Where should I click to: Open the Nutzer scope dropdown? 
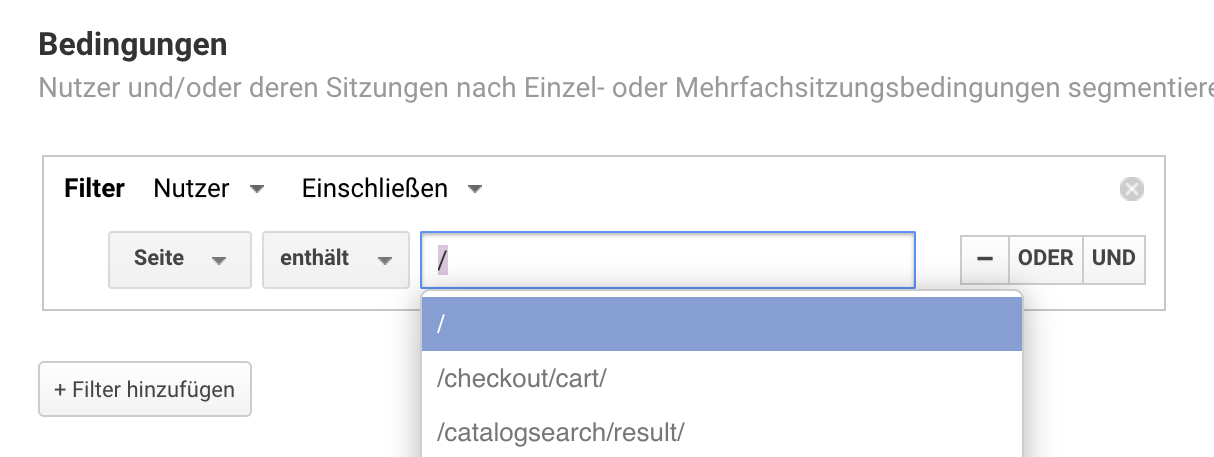pyautogui.click(x=209, y=188)
